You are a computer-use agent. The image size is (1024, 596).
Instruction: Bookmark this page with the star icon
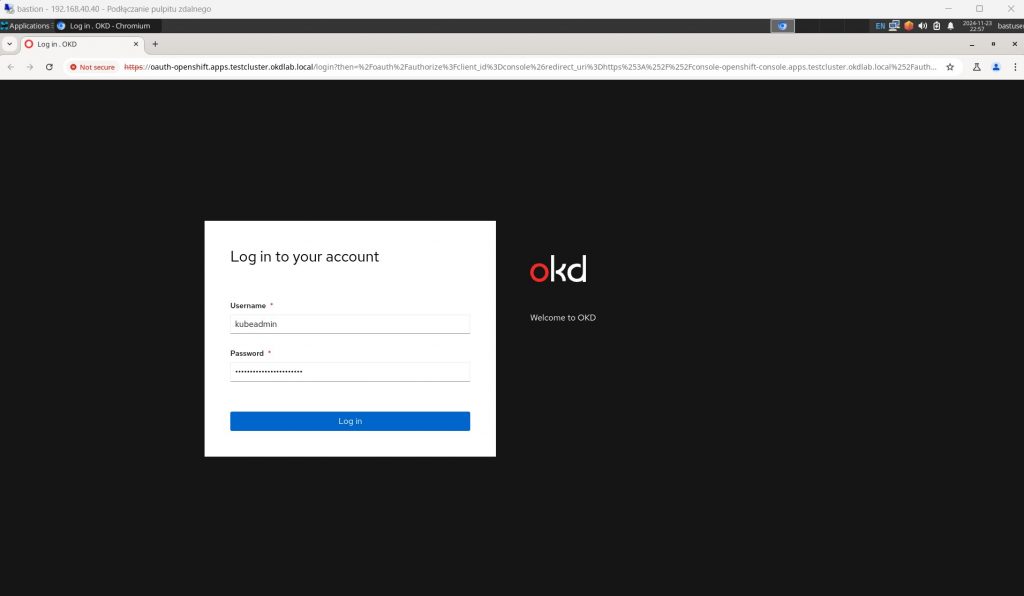pos(949,67)
